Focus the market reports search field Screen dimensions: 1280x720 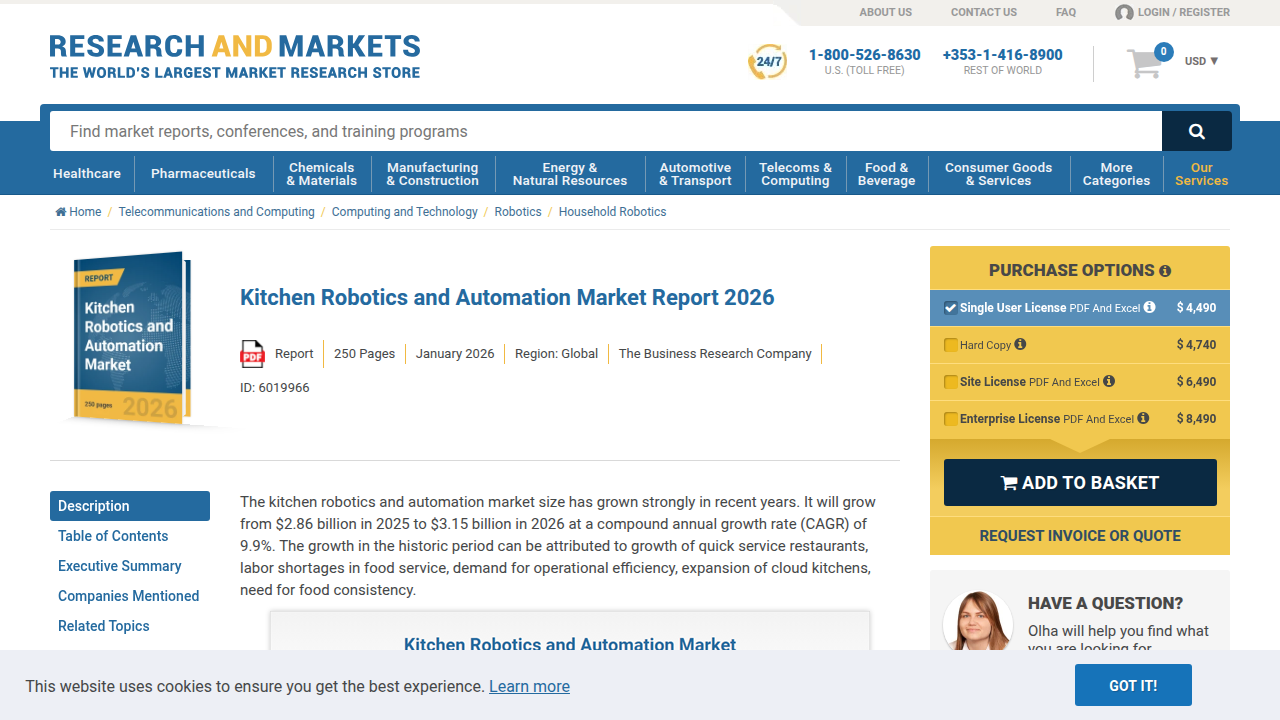coord(606,131)
